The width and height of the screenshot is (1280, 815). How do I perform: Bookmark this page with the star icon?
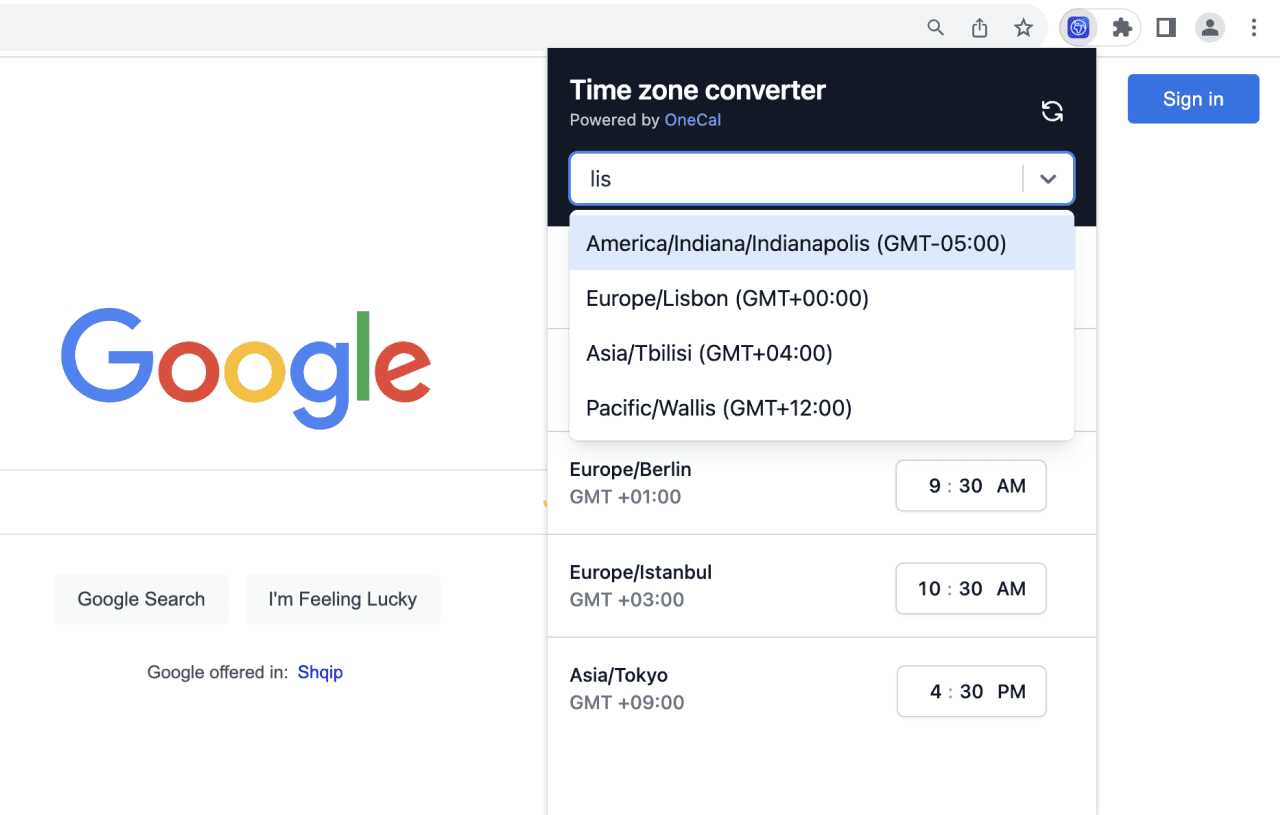pos(1023,28)
